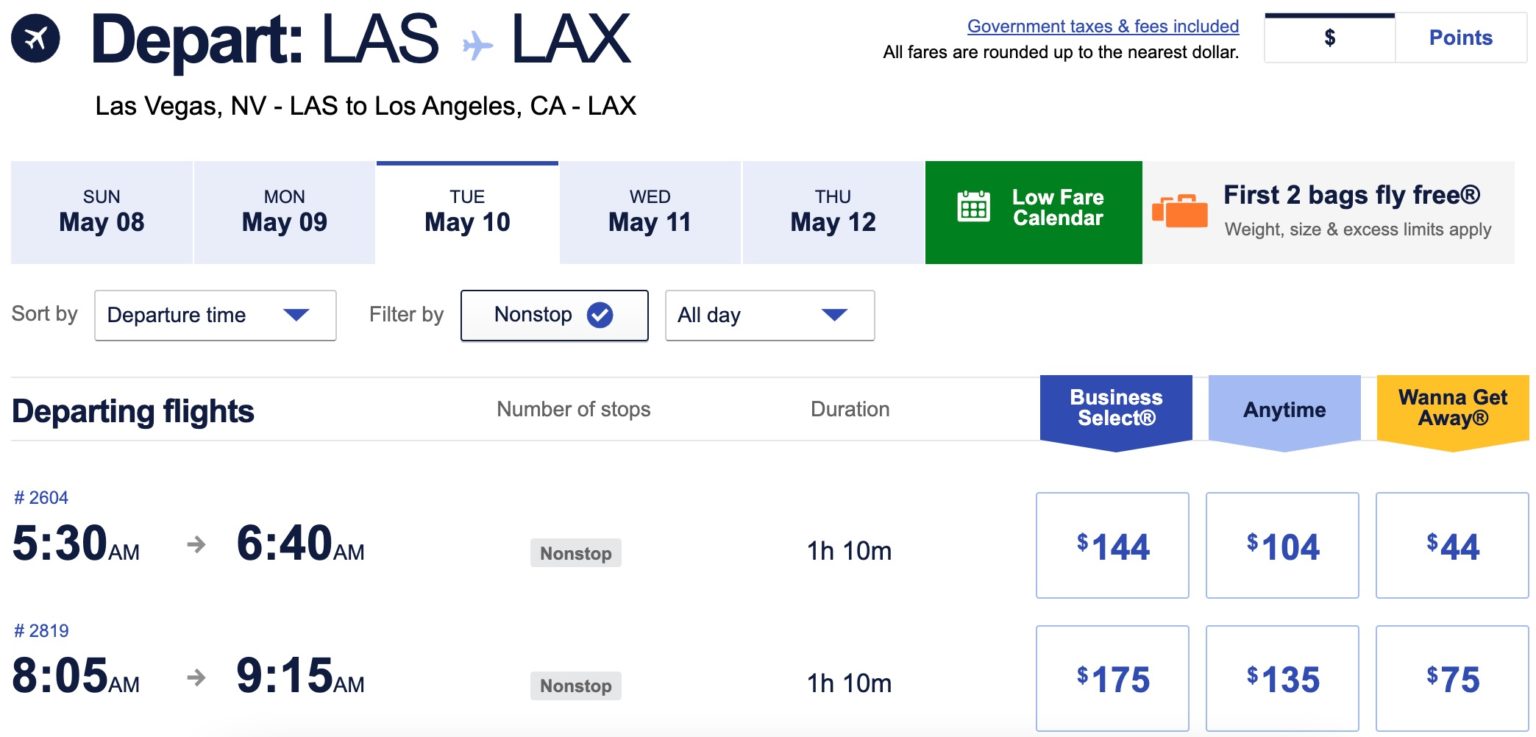Viewport: 1536px width, 737px height.
Task: Click the calendar icon on Low Fare Calendar
Action: 973,207
